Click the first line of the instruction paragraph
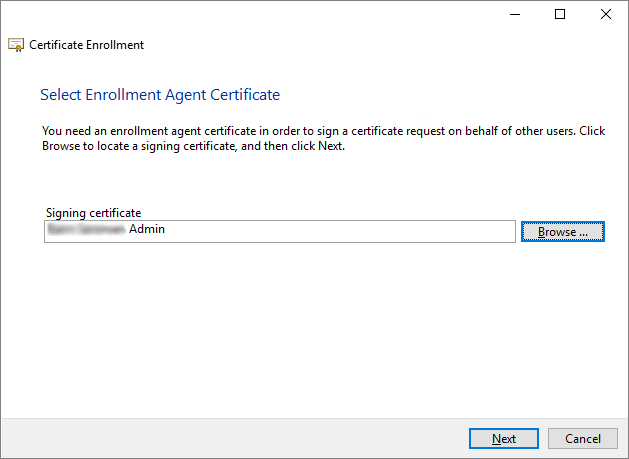This screenshot has height=459, width=629. click(x=323, y=132)
